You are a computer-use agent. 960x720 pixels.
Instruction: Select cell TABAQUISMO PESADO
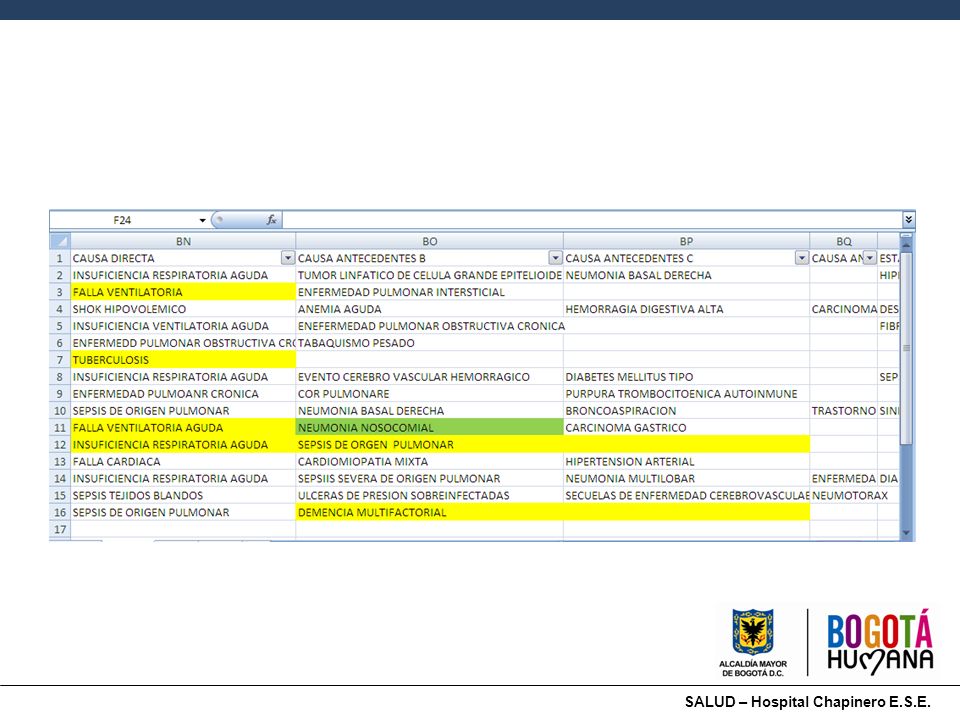[x=429, y=343]
